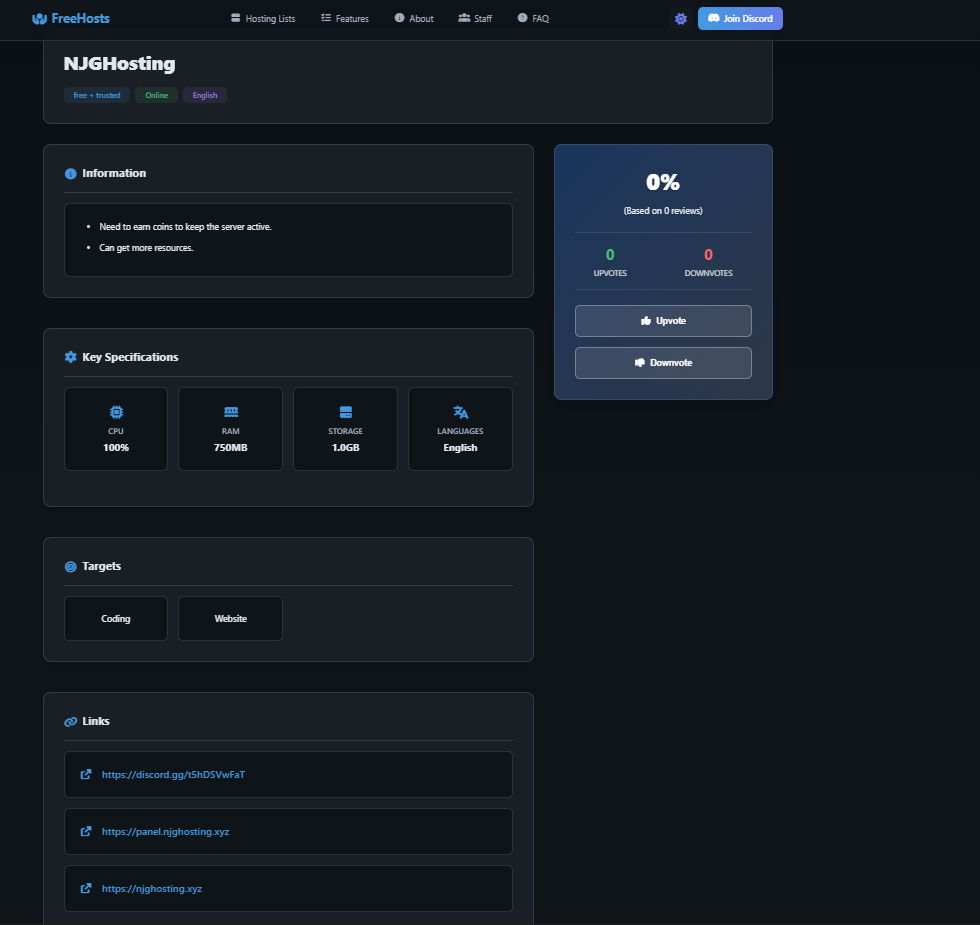Image resolution: width=980 pixels, height=925 pixels.
Task: Click the RAM memory icon
Action: 230,411
